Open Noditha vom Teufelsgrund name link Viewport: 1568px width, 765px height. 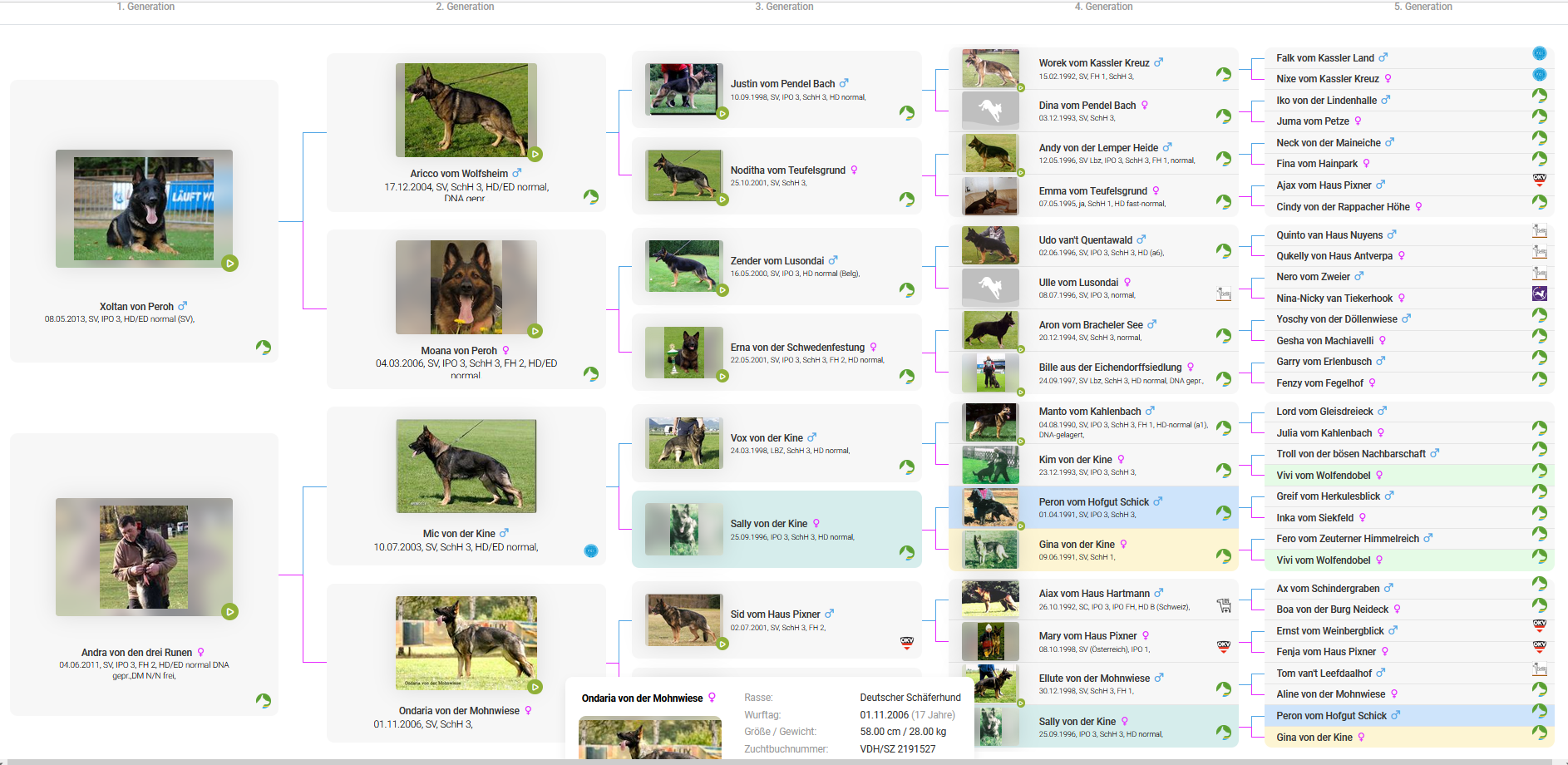(787, 170)
